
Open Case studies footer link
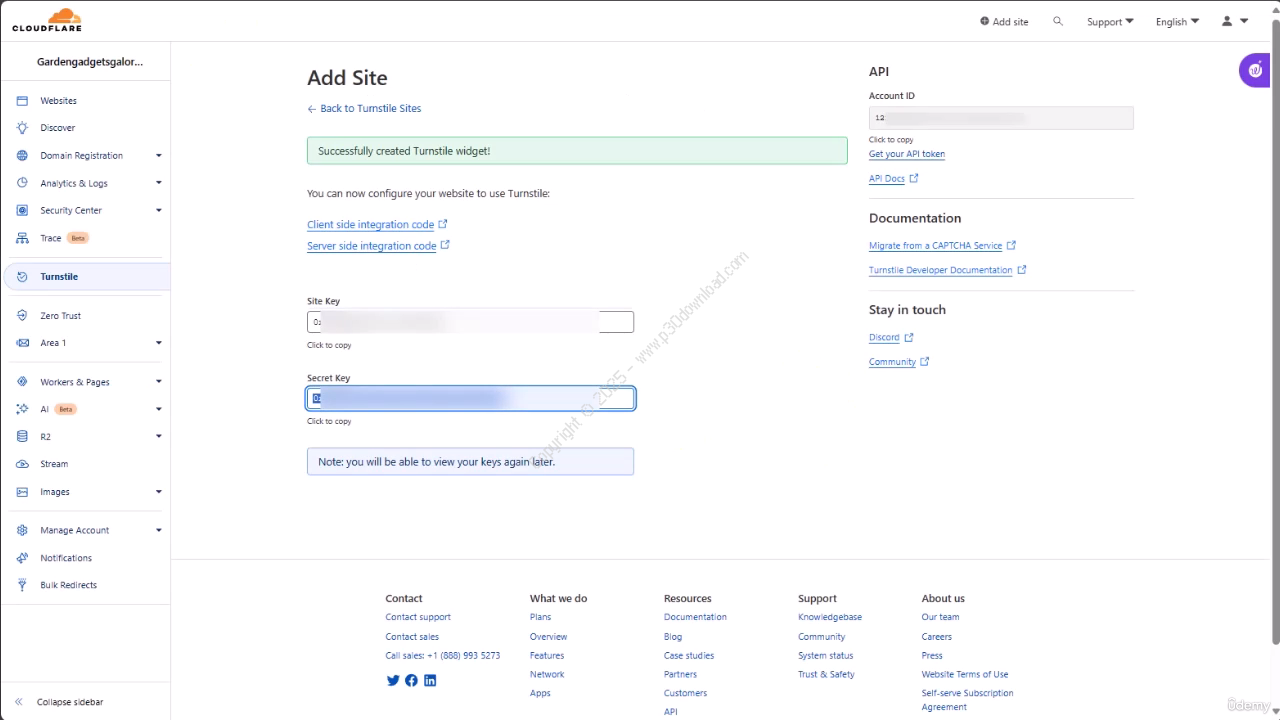[x=689, y=656]
